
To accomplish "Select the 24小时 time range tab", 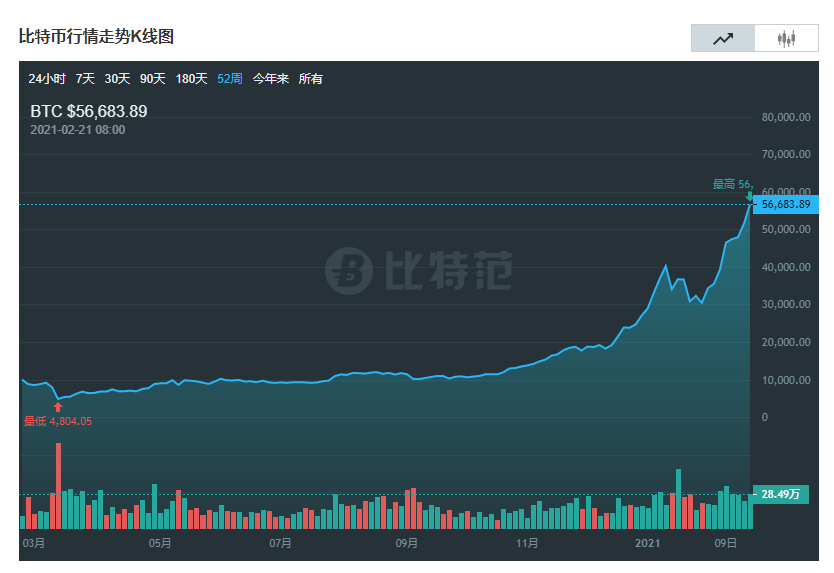I will (47, 79).
